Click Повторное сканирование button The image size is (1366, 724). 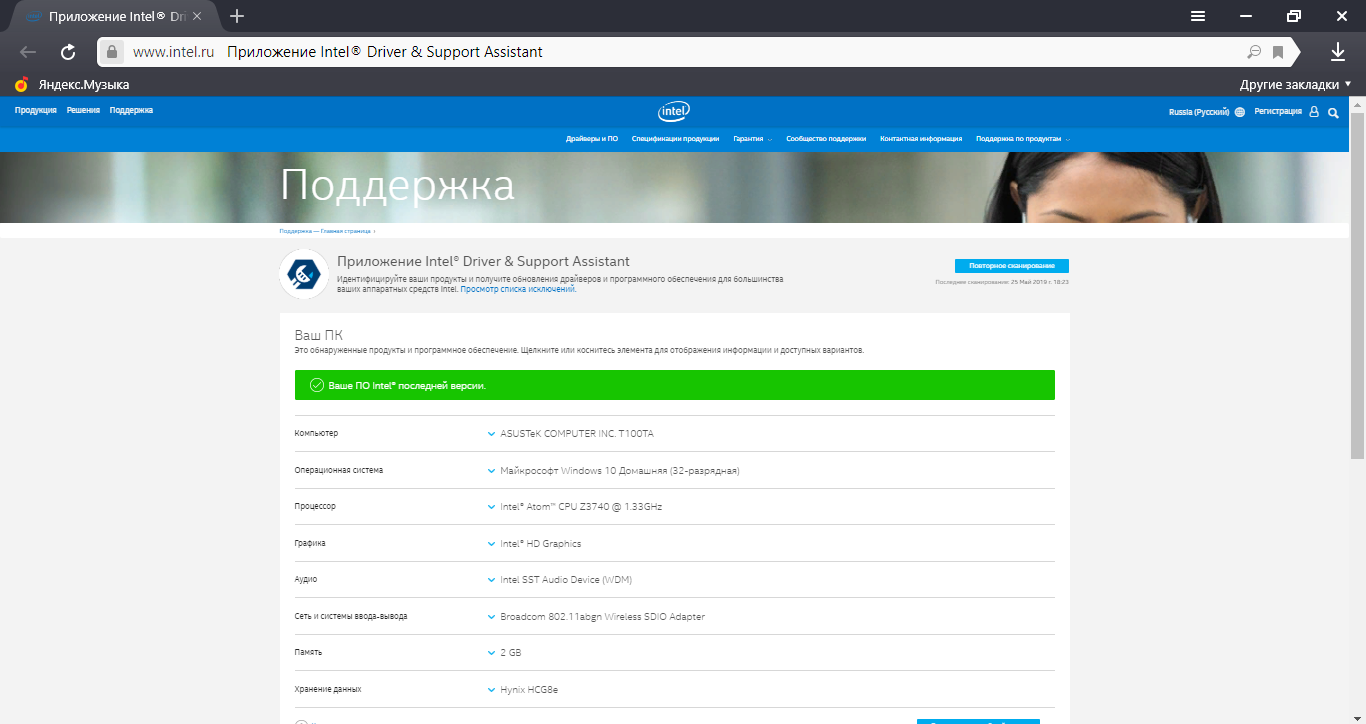1012,266
